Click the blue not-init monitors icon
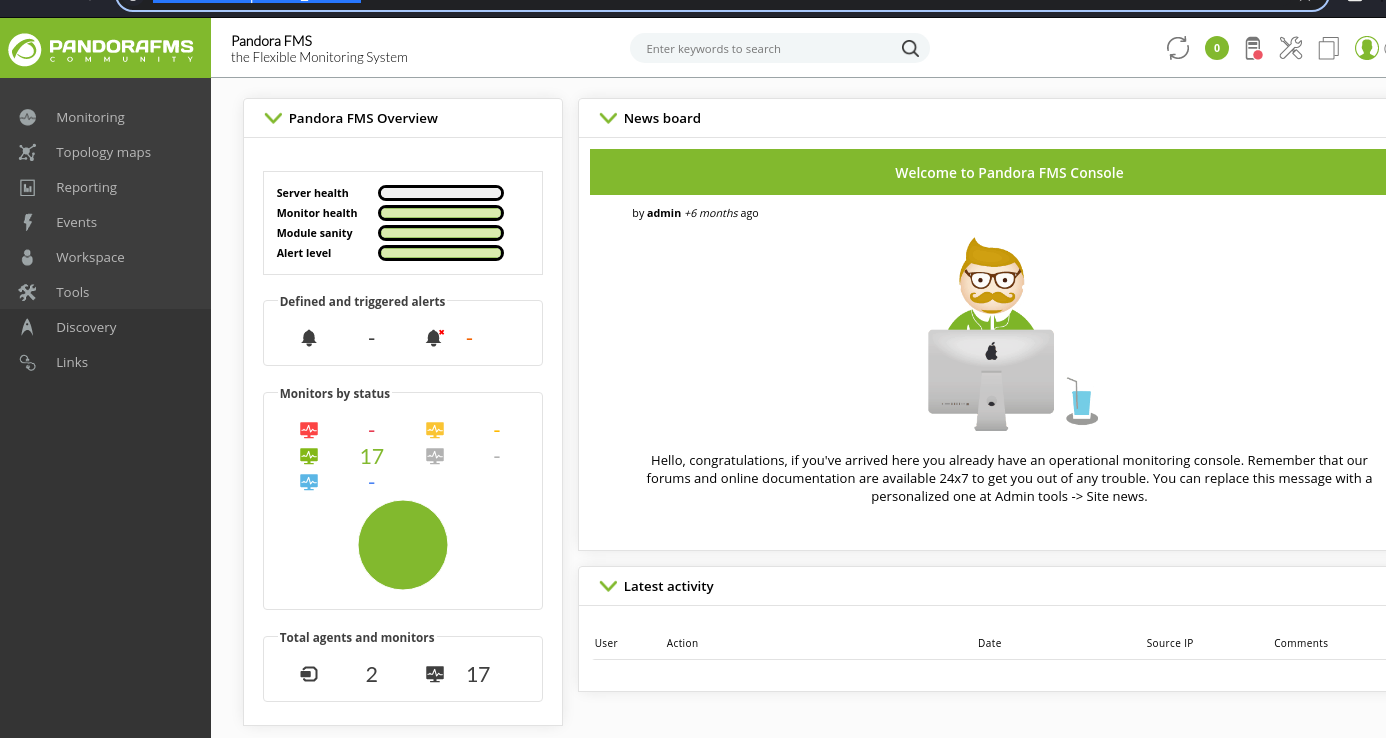Viewport: 1386px width, 738px height. [309, 481]
